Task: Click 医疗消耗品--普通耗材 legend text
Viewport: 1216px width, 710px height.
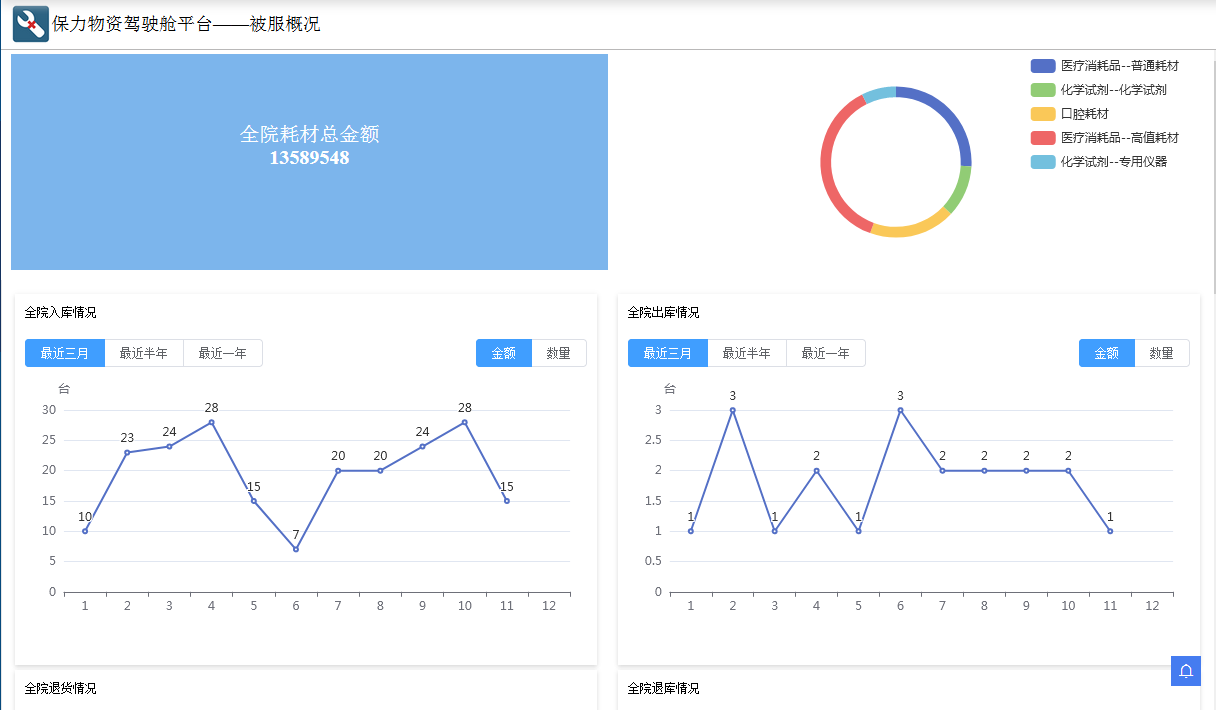Action: [1119, 66]
